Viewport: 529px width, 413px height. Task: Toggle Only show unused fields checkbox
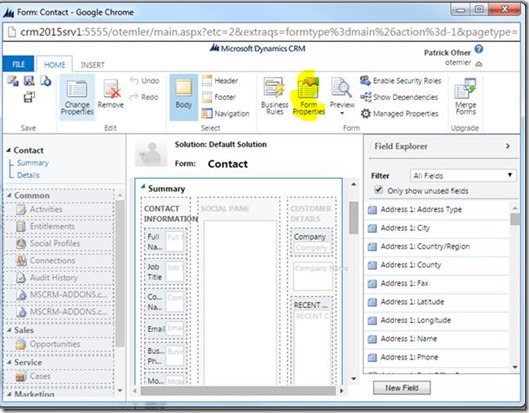pos(379,190)
